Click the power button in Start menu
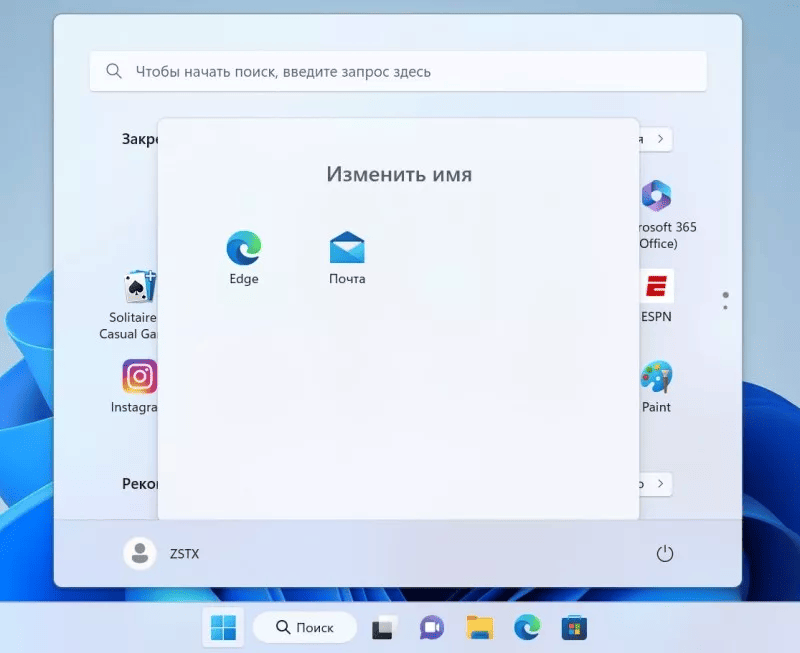 pyautogui.click(x=664, y=554)
